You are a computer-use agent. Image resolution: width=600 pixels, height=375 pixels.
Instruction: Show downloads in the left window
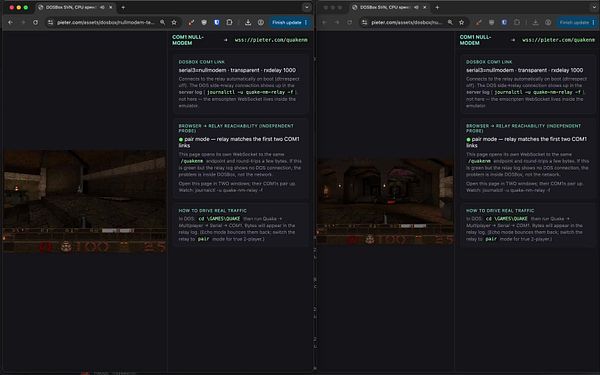[x=248, y=23]
